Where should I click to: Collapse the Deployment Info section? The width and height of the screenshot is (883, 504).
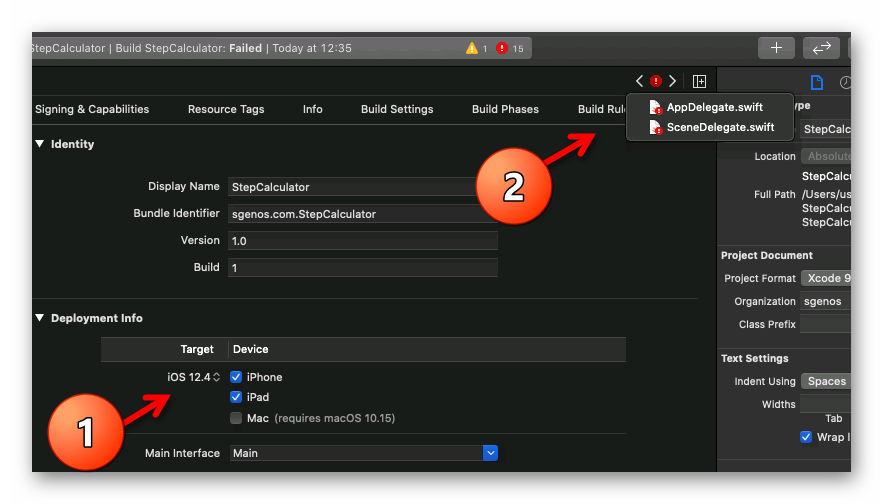pos(40,318)
